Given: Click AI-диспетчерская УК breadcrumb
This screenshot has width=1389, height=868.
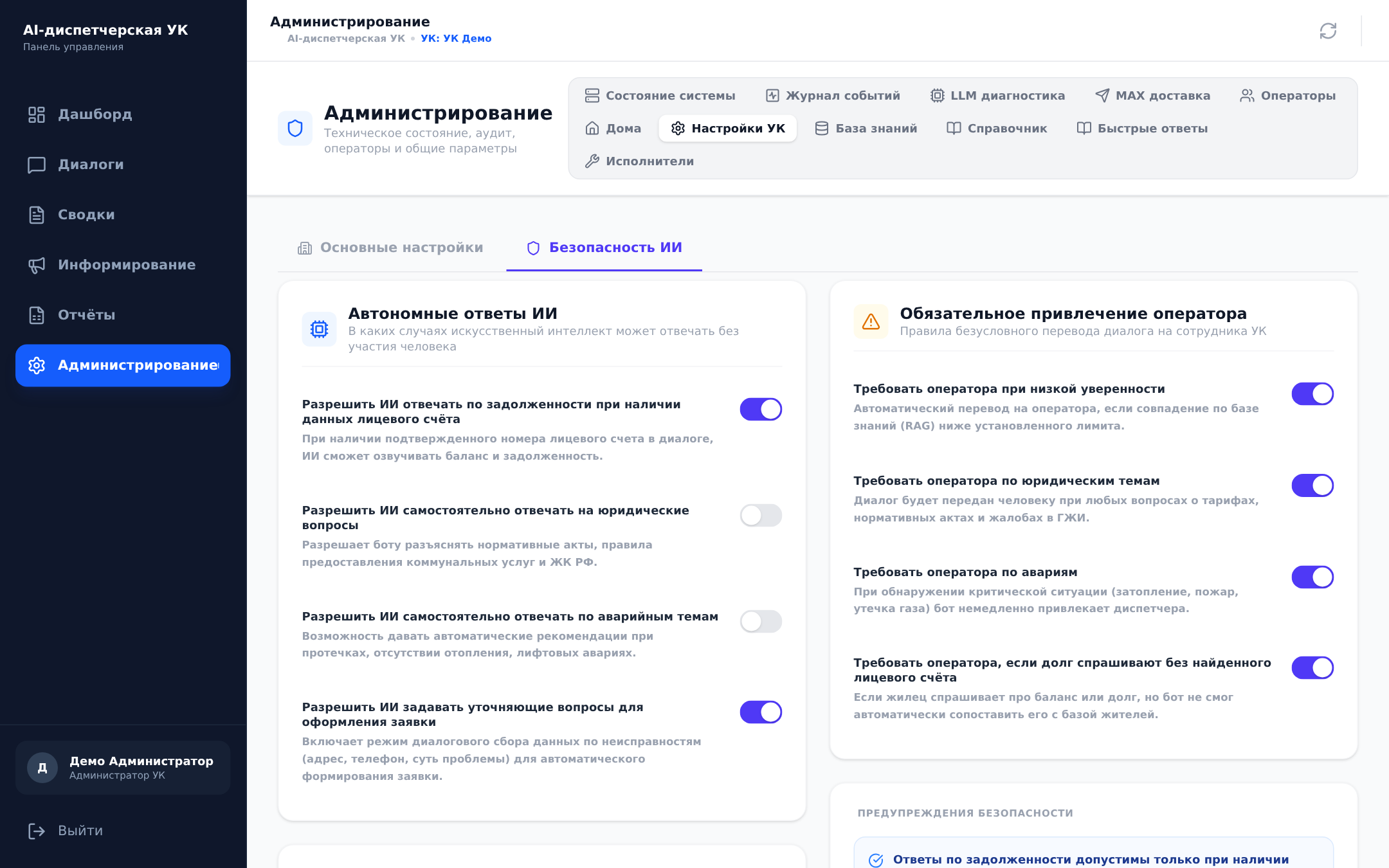Looking at the screenshot, I should pyautogui.click(x=346, y=39).
